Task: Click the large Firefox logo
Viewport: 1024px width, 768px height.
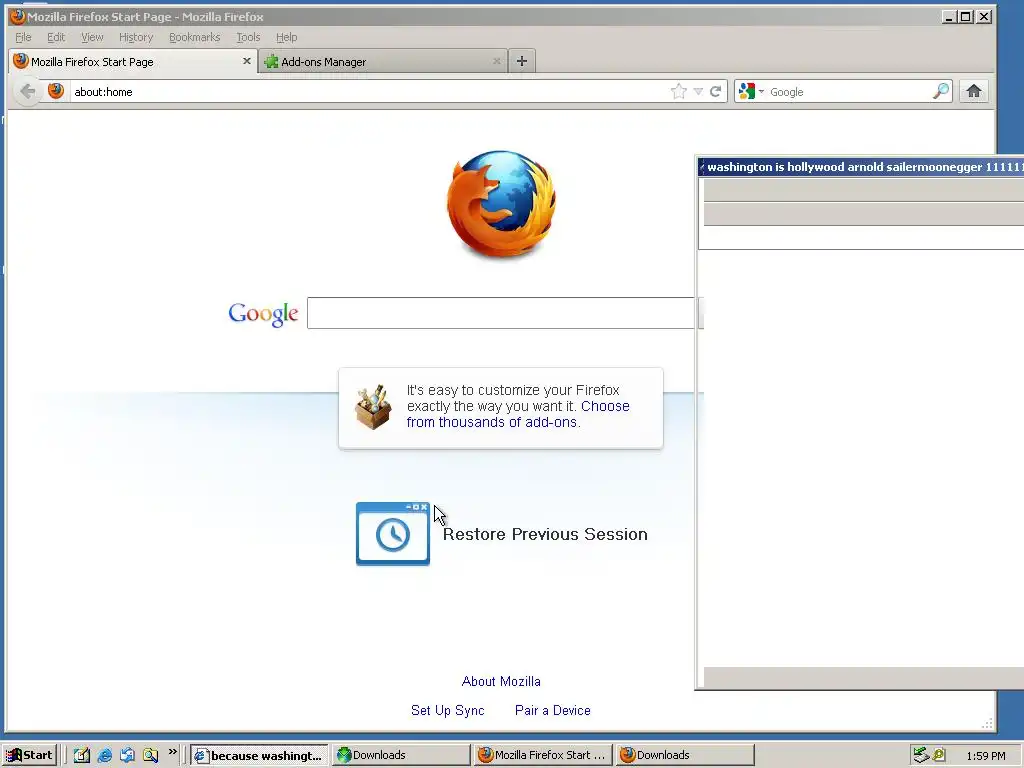Action: [502, 204]
